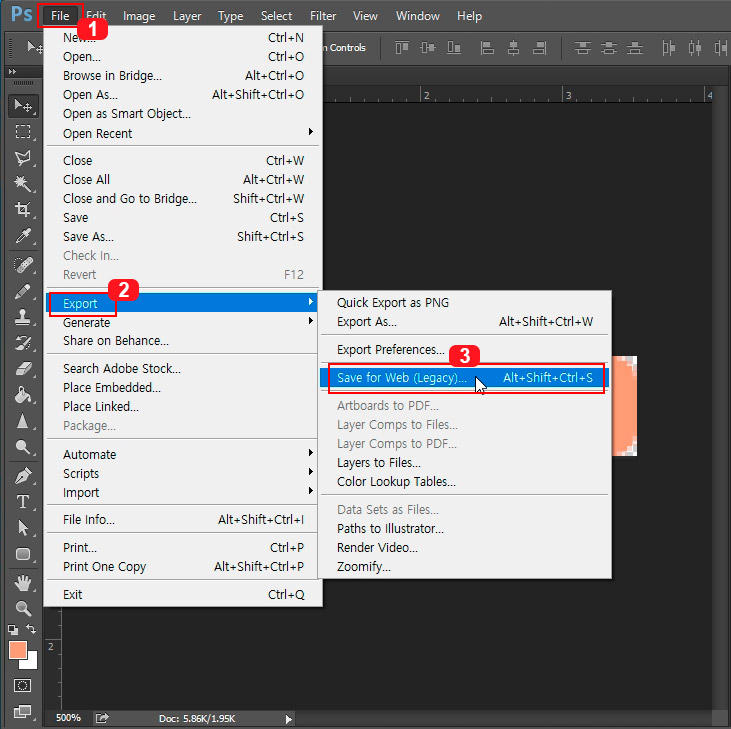
Task: Expand the toolbox panel double arrow
Action: point(12,71)
